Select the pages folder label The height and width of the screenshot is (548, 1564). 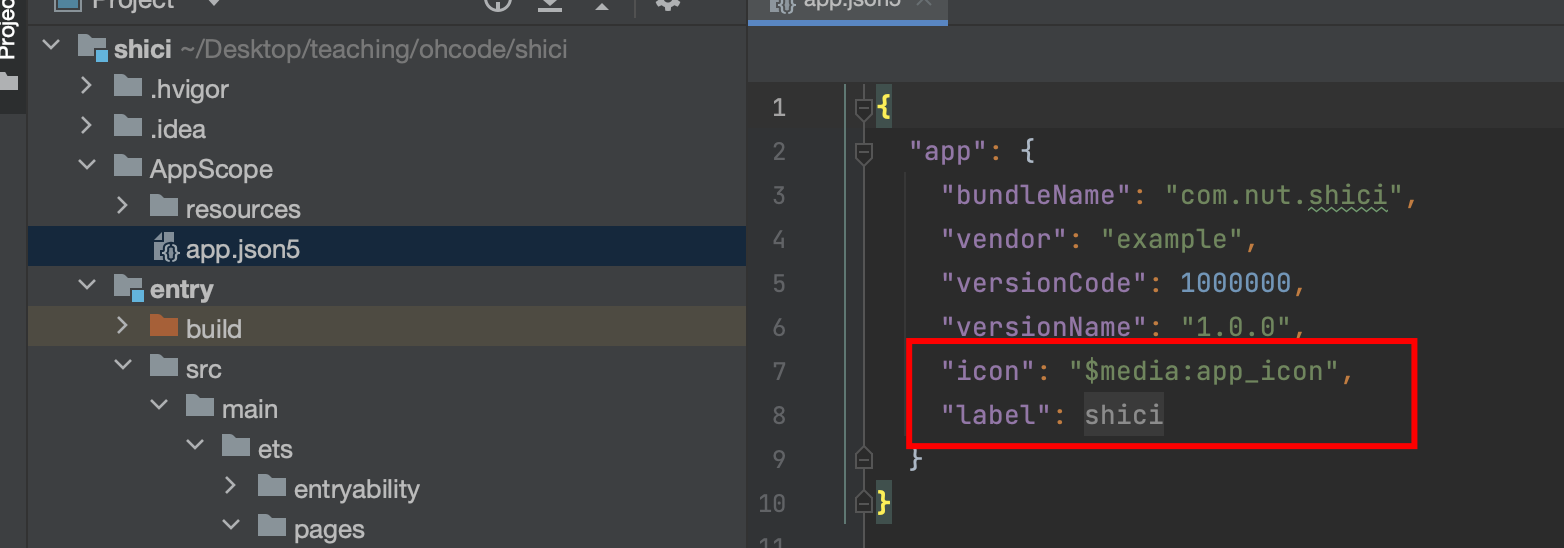coord(329,529)
